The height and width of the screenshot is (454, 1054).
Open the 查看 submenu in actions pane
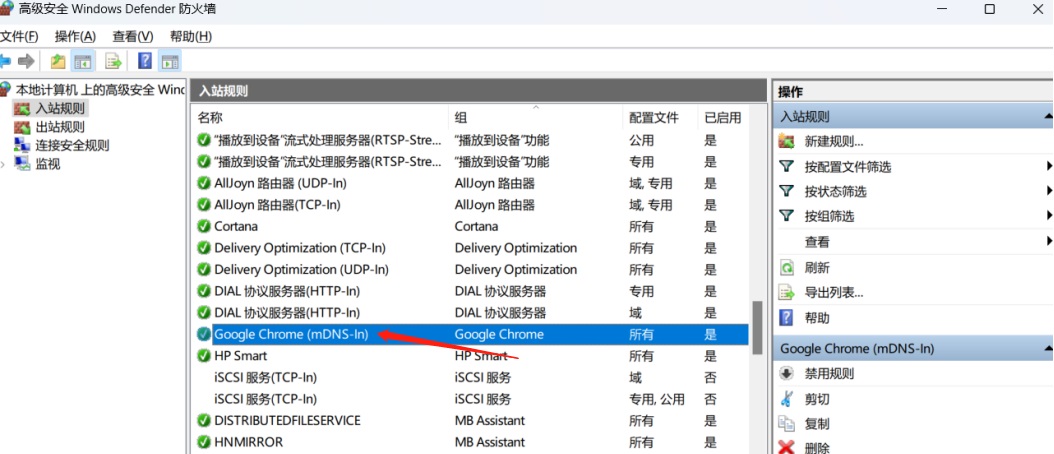coord(817,242)
